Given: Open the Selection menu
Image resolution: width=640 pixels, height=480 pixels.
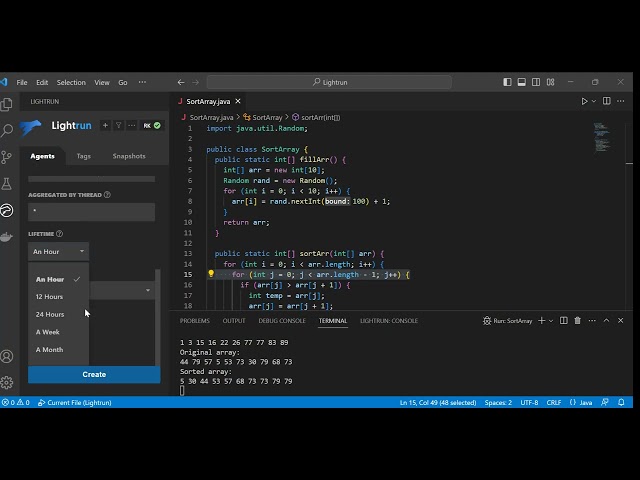Looking at the screenshot, I should point(71,82).
